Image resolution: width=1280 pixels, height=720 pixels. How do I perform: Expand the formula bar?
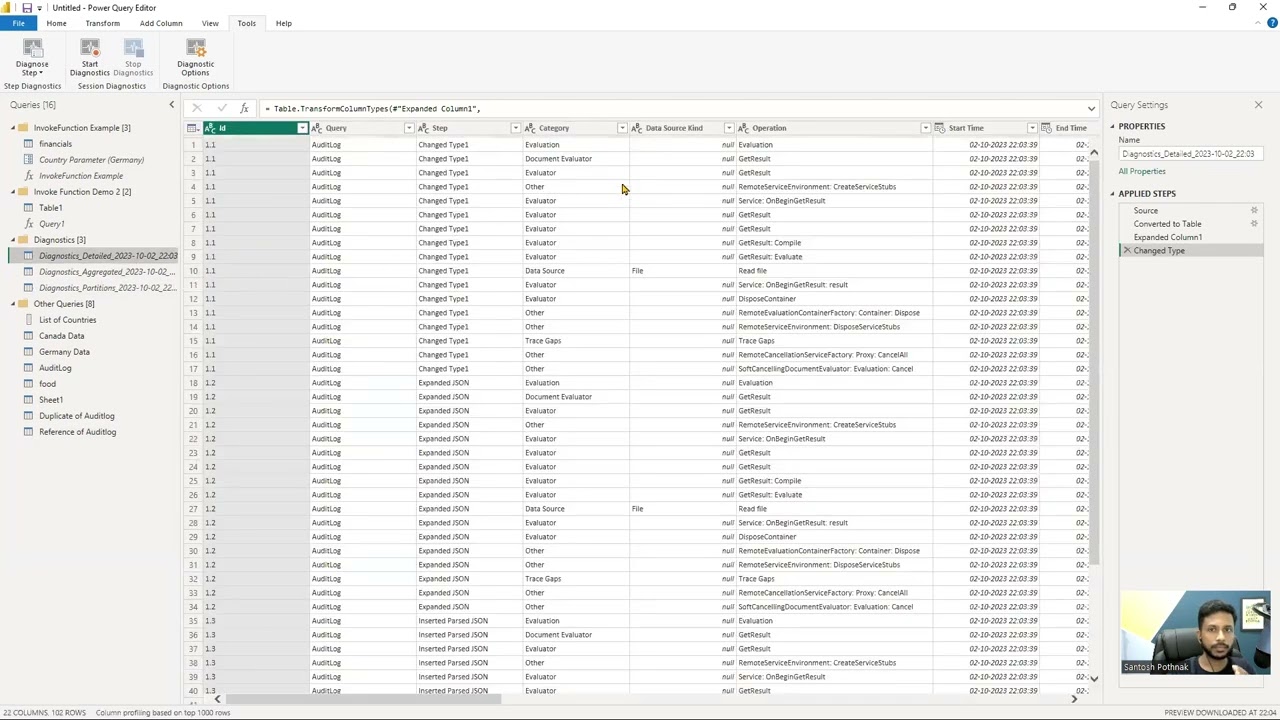(x=1091, y=108)
